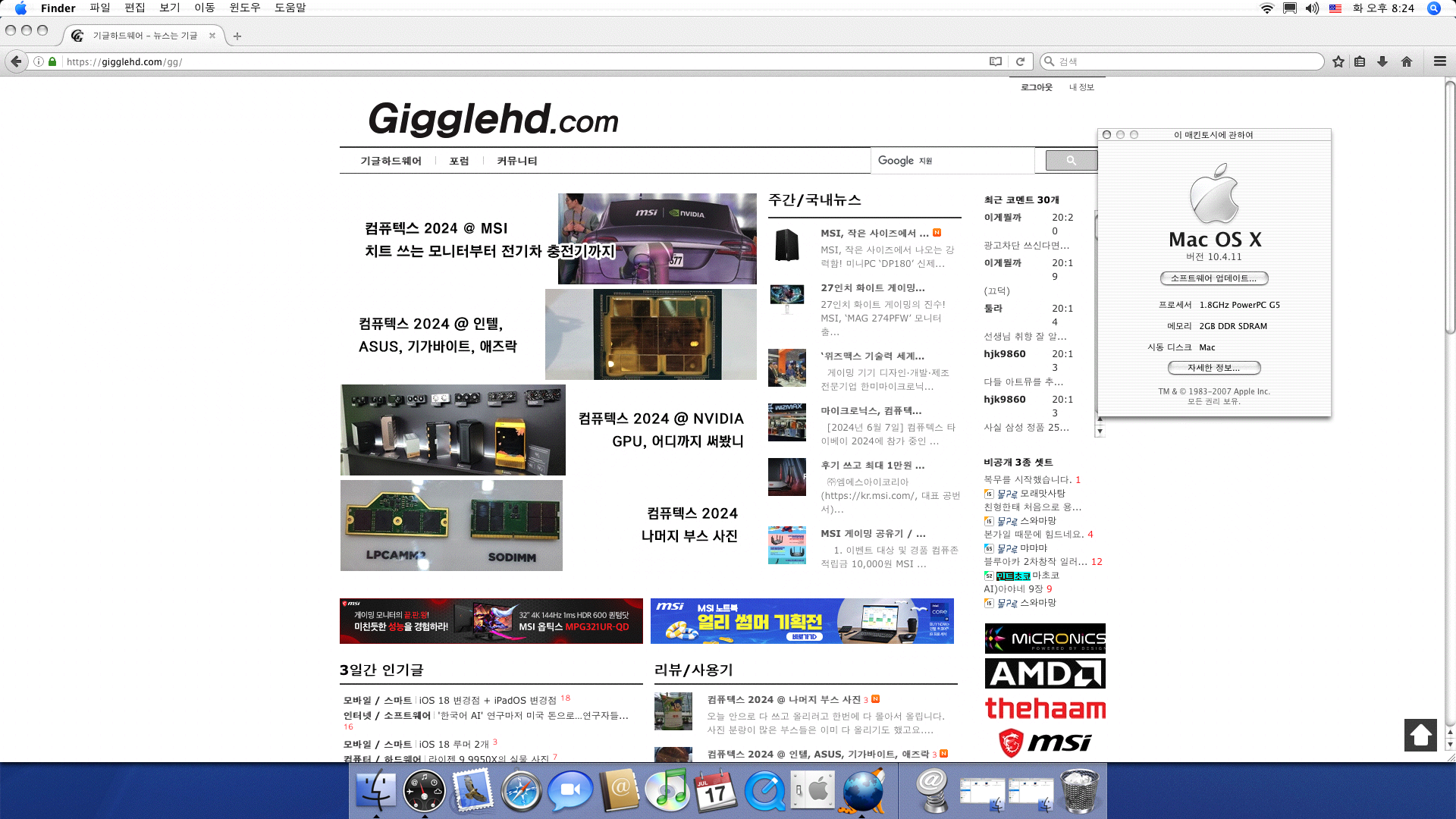Open the 보기 menu
Image resolution: width=1456 pixels, height=819 pixels.
pyautogui.click(x=170, y=8)
